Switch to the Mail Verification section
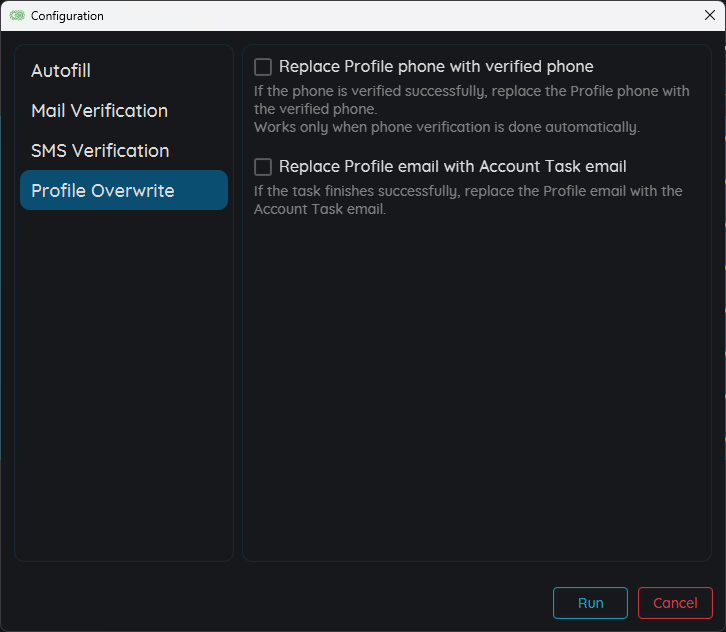 tap(99, 111)
